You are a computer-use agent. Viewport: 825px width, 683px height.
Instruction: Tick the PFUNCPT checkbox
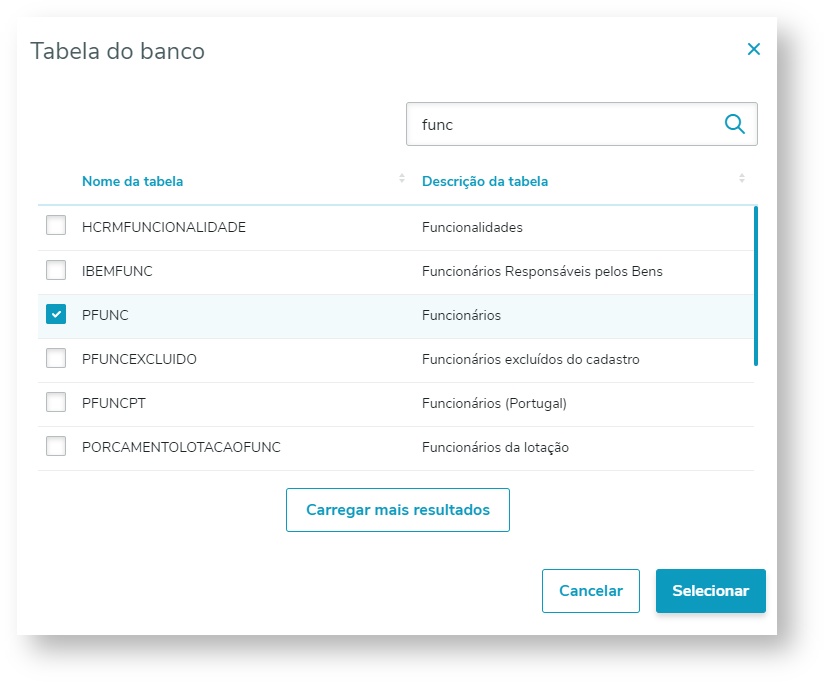coord(56,402)
